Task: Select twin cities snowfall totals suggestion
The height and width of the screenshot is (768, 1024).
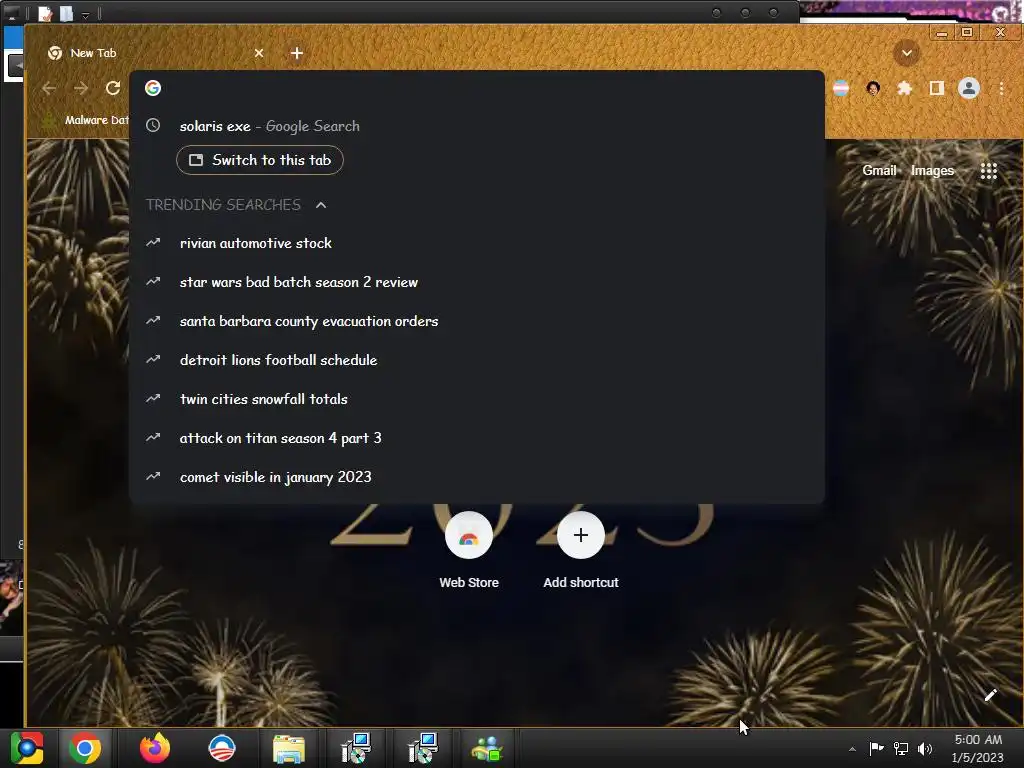Action: coord(477,399)
